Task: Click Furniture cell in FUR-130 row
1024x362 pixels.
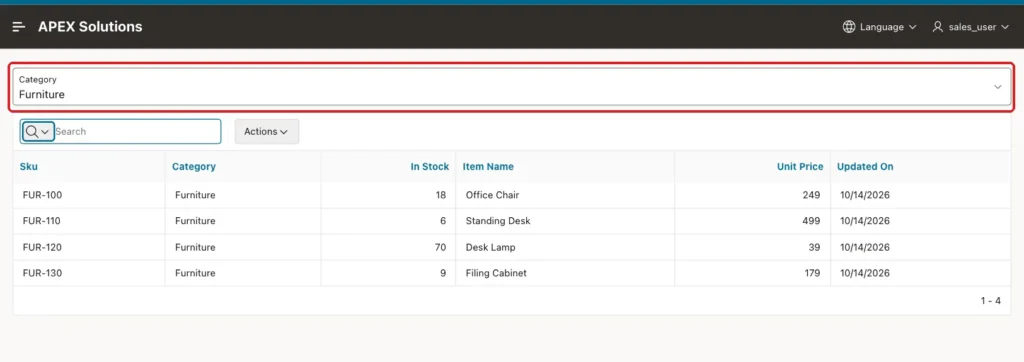Action: point(195,273)
